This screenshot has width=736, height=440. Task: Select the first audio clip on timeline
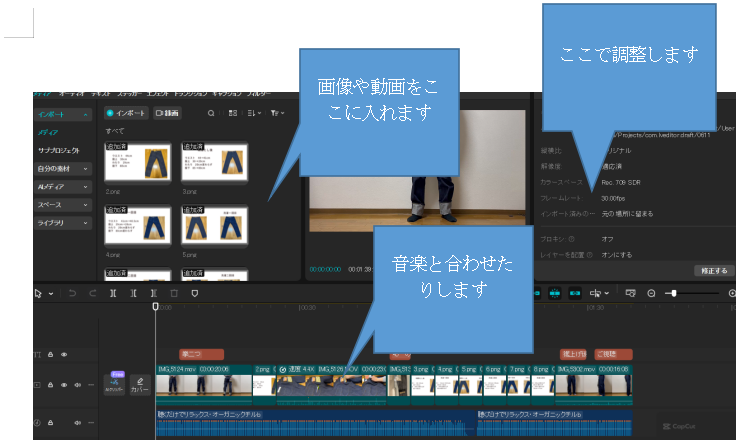[316, 423]
